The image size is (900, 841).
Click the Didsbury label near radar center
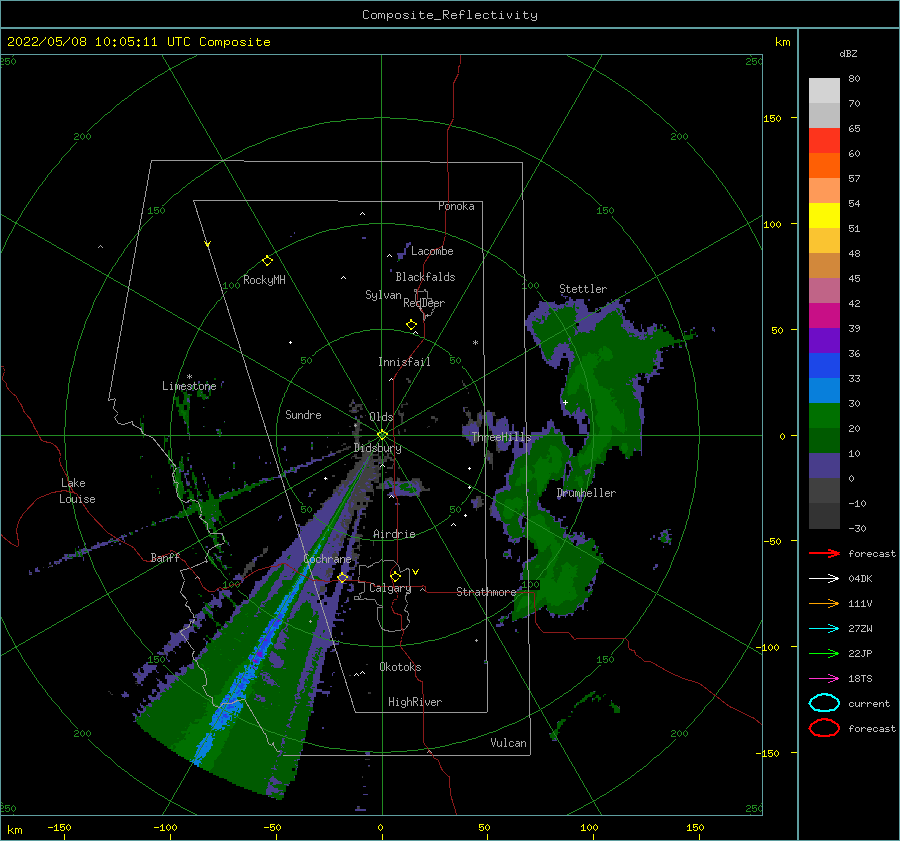(377, 448)
